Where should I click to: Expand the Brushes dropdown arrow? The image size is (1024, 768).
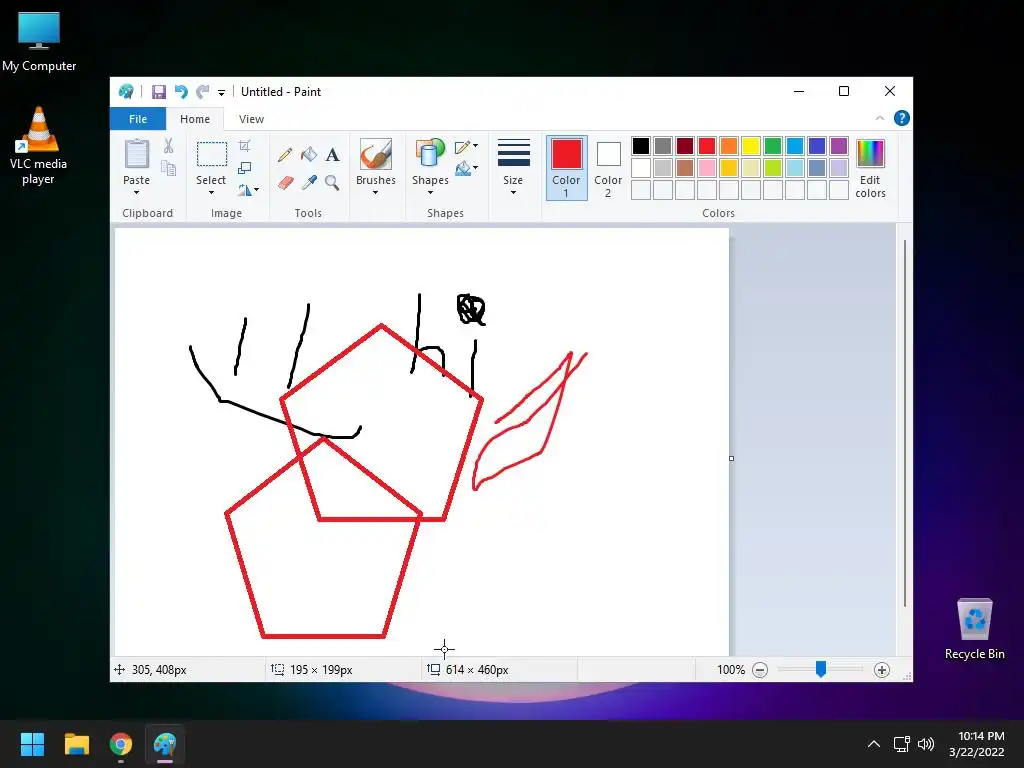(376, 193)
